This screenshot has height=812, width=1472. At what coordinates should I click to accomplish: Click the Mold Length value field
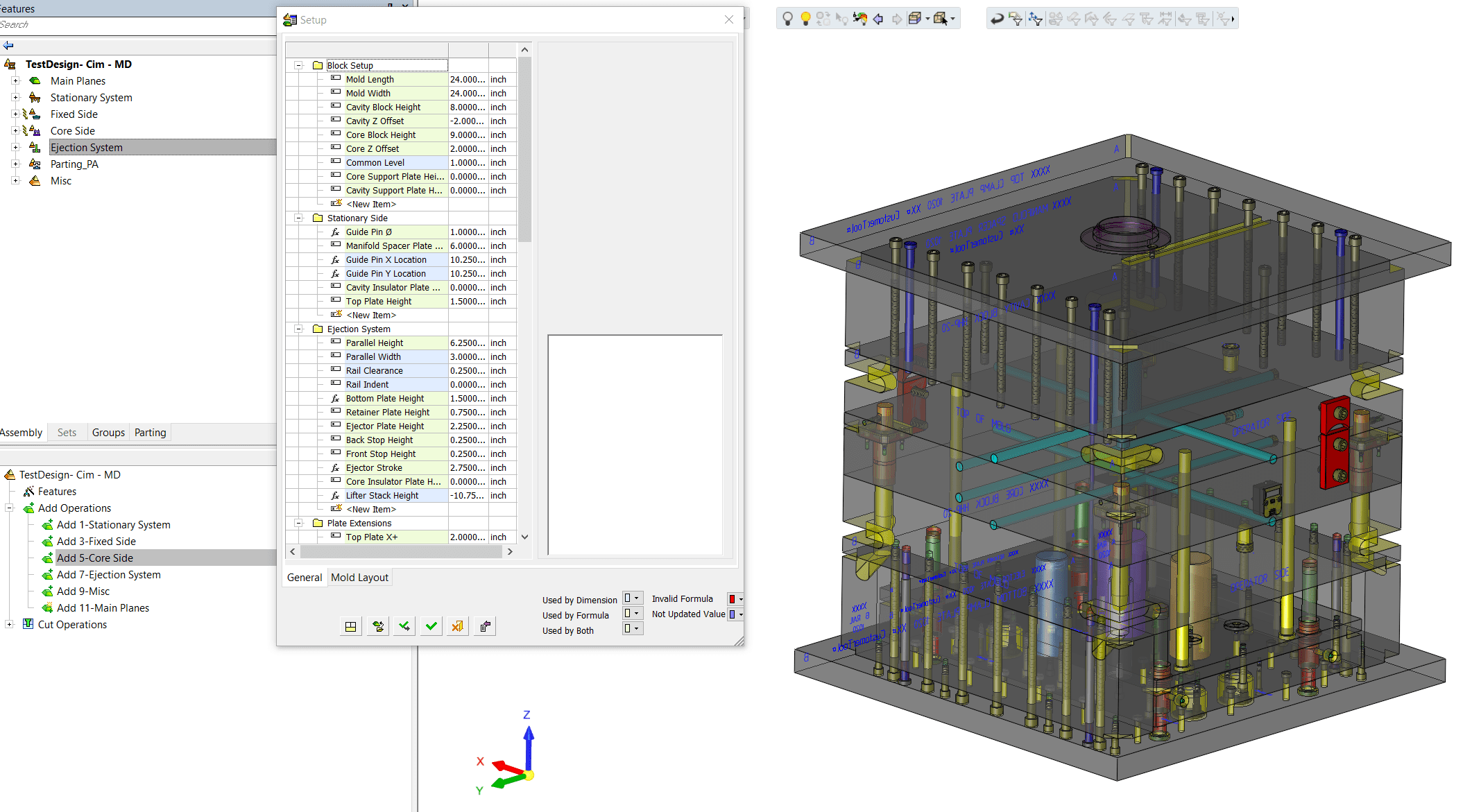(x=468, y=80)
